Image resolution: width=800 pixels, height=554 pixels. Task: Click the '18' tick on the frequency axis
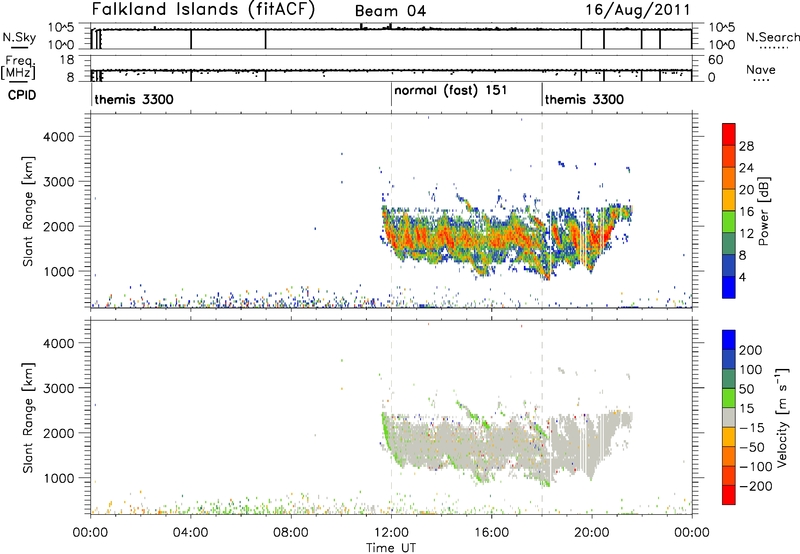67,60
